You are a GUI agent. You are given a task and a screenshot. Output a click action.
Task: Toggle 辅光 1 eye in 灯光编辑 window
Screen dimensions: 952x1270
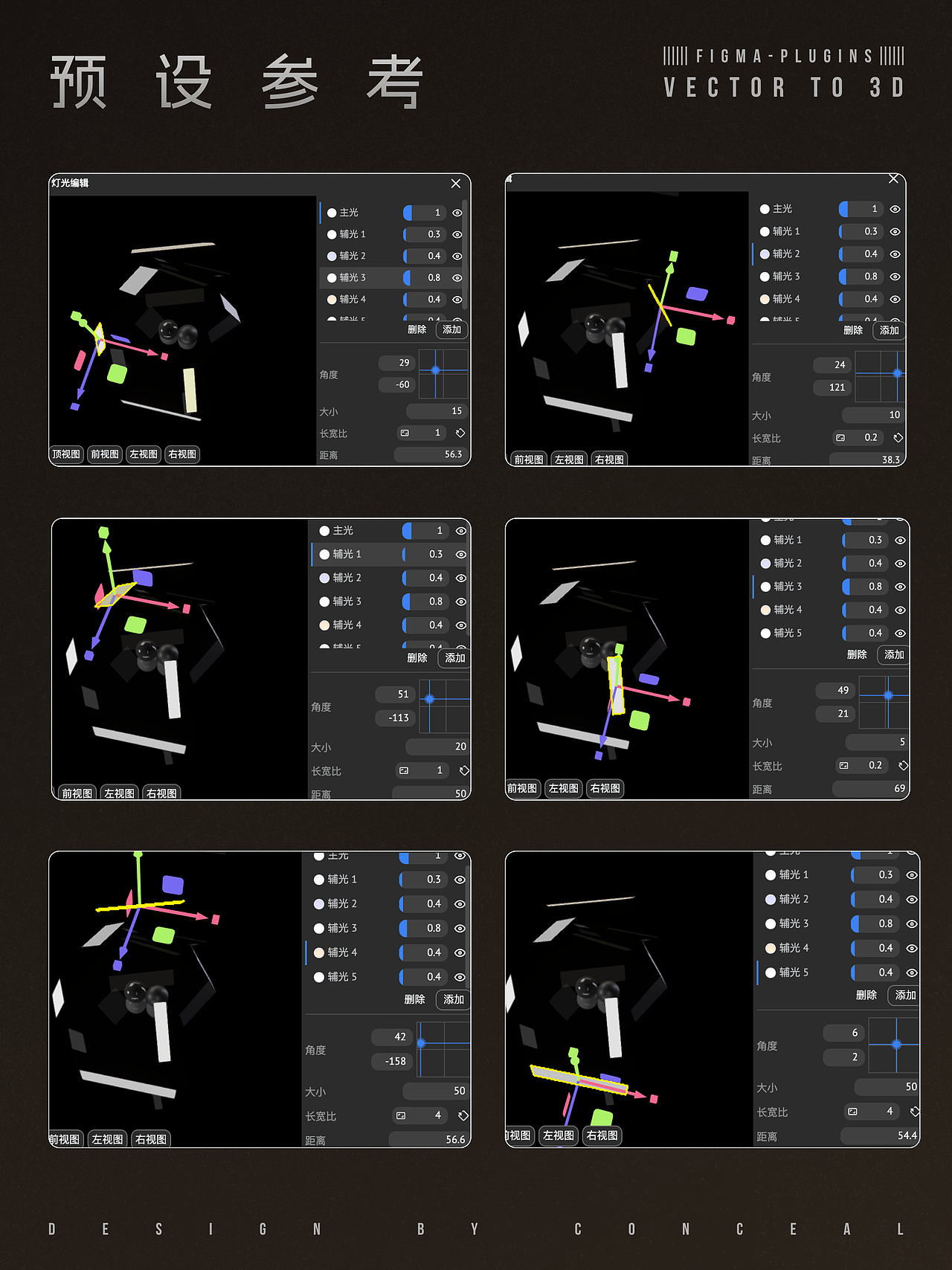tap(457, 234)
